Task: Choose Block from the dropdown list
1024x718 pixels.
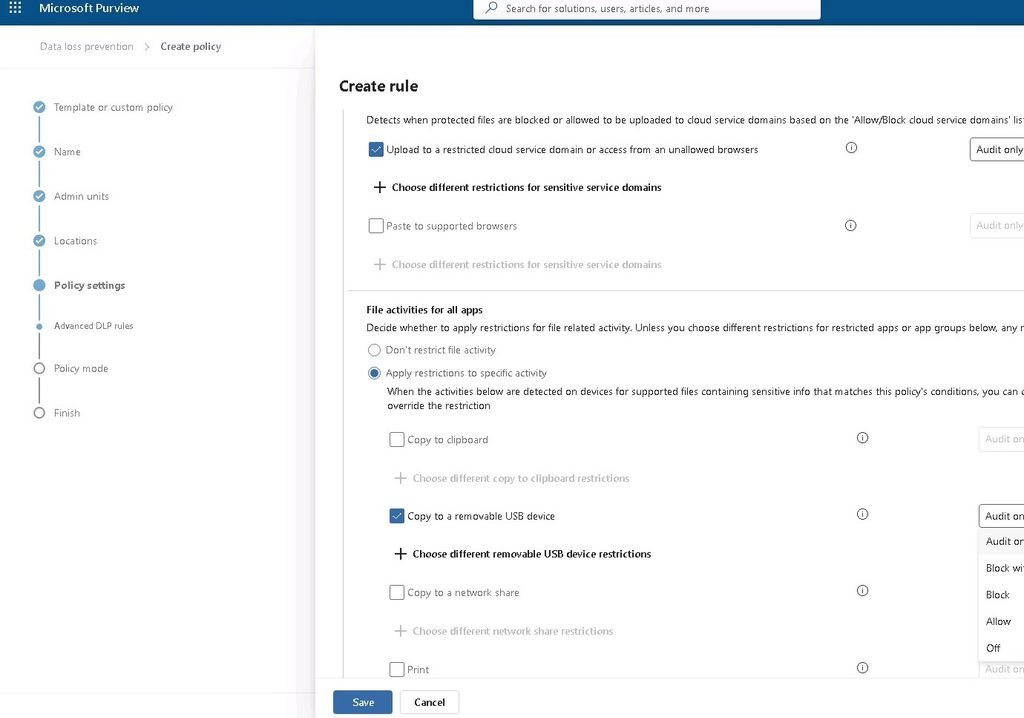Action: pos(1000,595)
